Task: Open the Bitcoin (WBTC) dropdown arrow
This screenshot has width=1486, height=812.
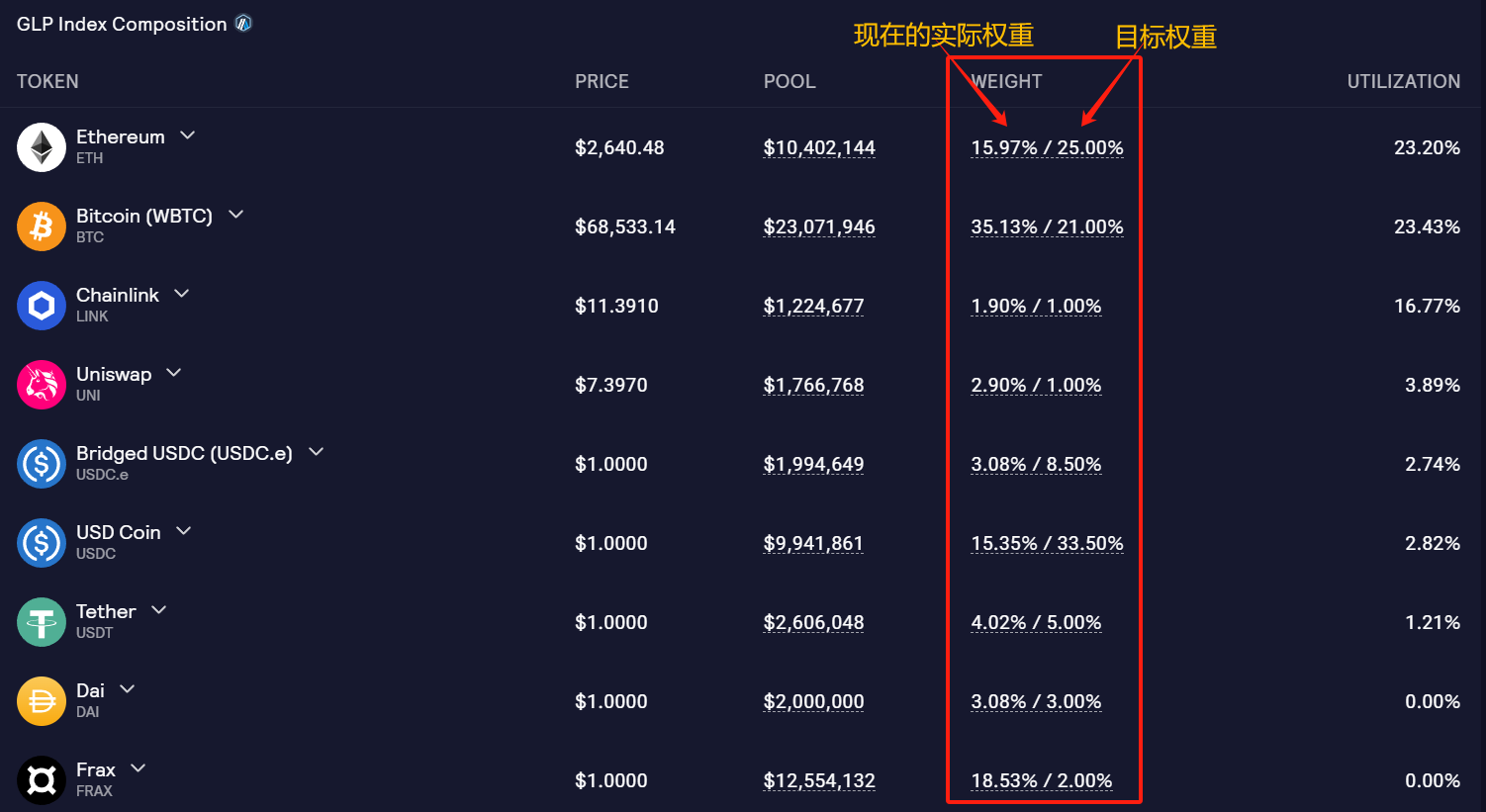Action: (235, 215)
